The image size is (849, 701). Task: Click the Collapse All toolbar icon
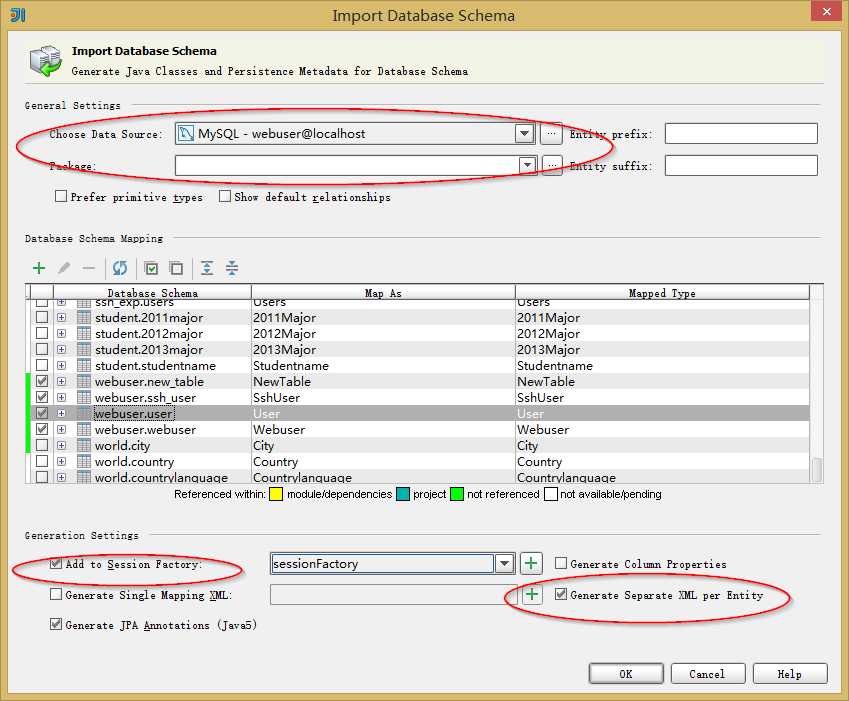coord(232,268)
